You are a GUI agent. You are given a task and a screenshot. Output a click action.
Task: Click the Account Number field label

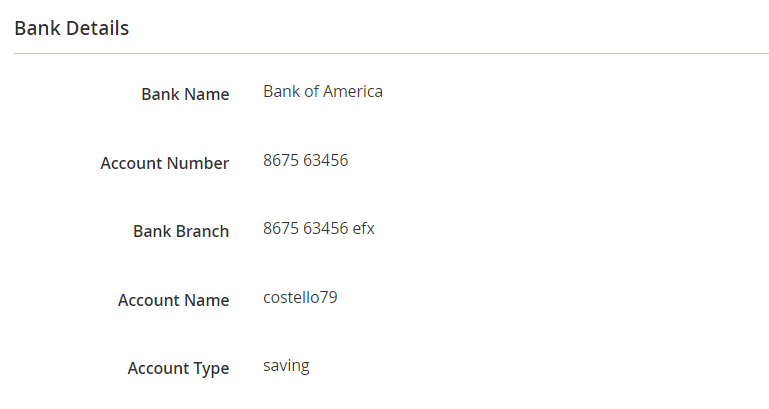pos(165,163)
